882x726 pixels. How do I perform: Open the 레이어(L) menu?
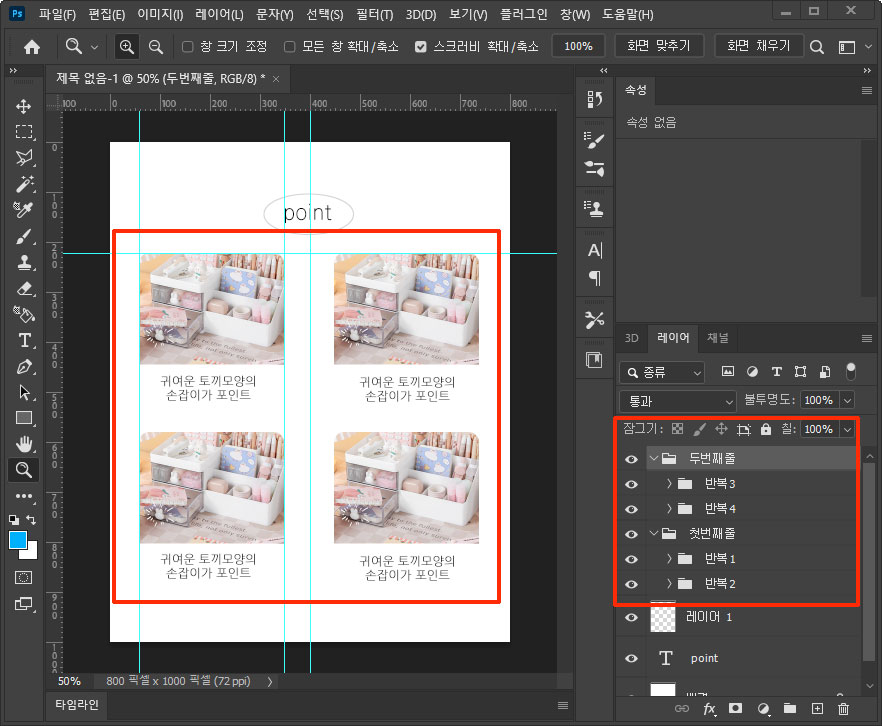pyautogui.click(x=219, y=15)
